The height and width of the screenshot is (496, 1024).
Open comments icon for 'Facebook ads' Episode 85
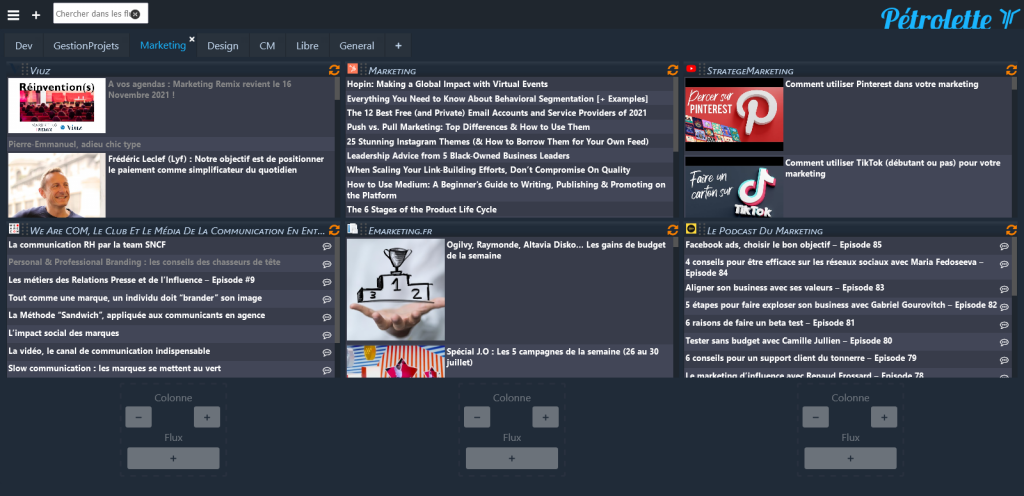(1004, 246)
